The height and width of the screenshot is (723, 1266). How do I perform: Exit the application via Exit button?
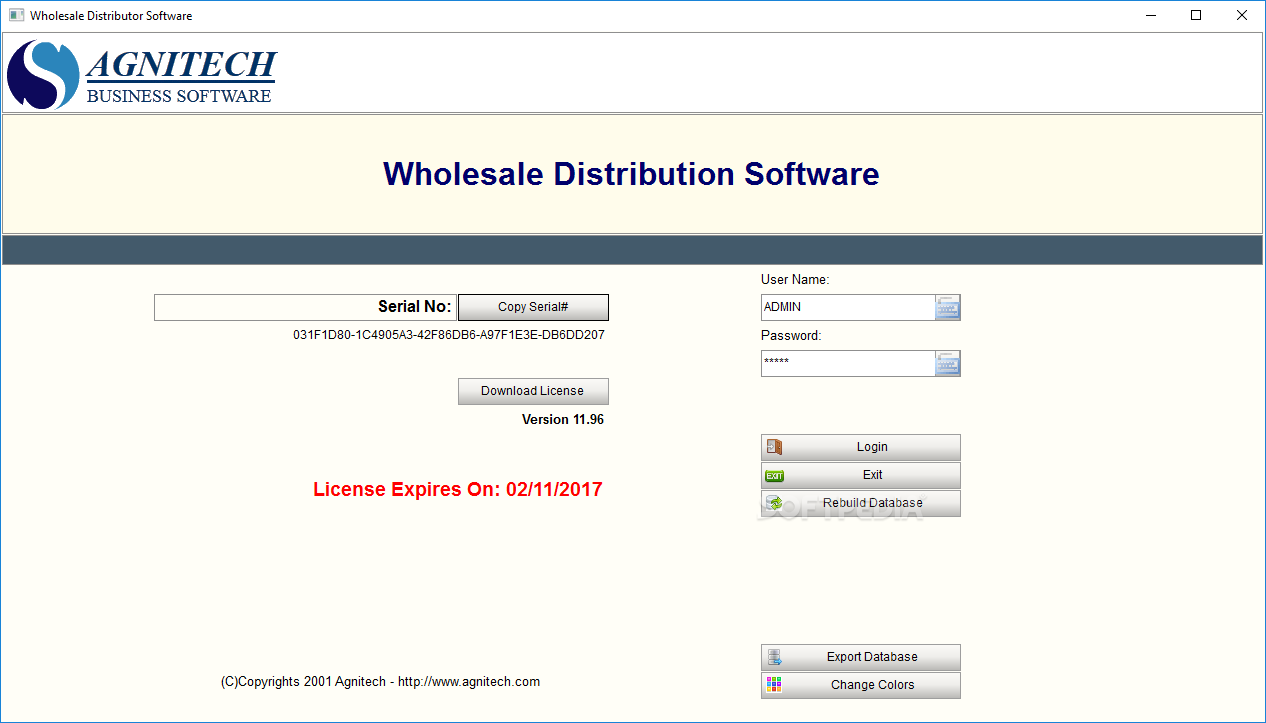click(x=861, y=475)
